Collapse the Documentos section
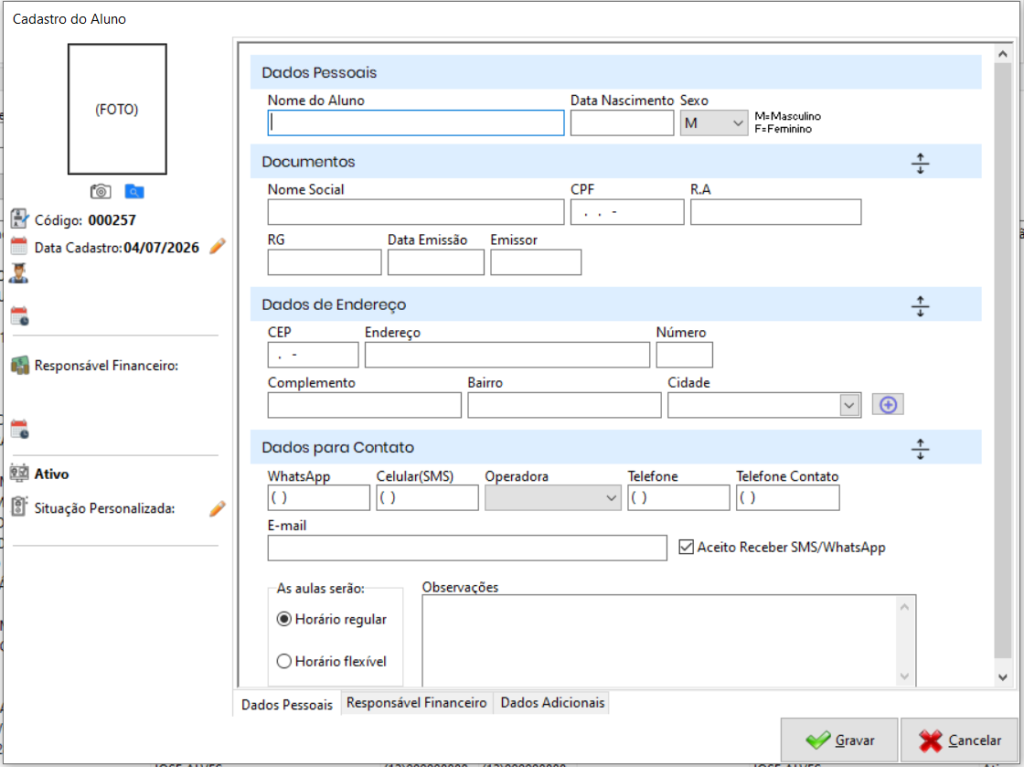 [920, 163]
